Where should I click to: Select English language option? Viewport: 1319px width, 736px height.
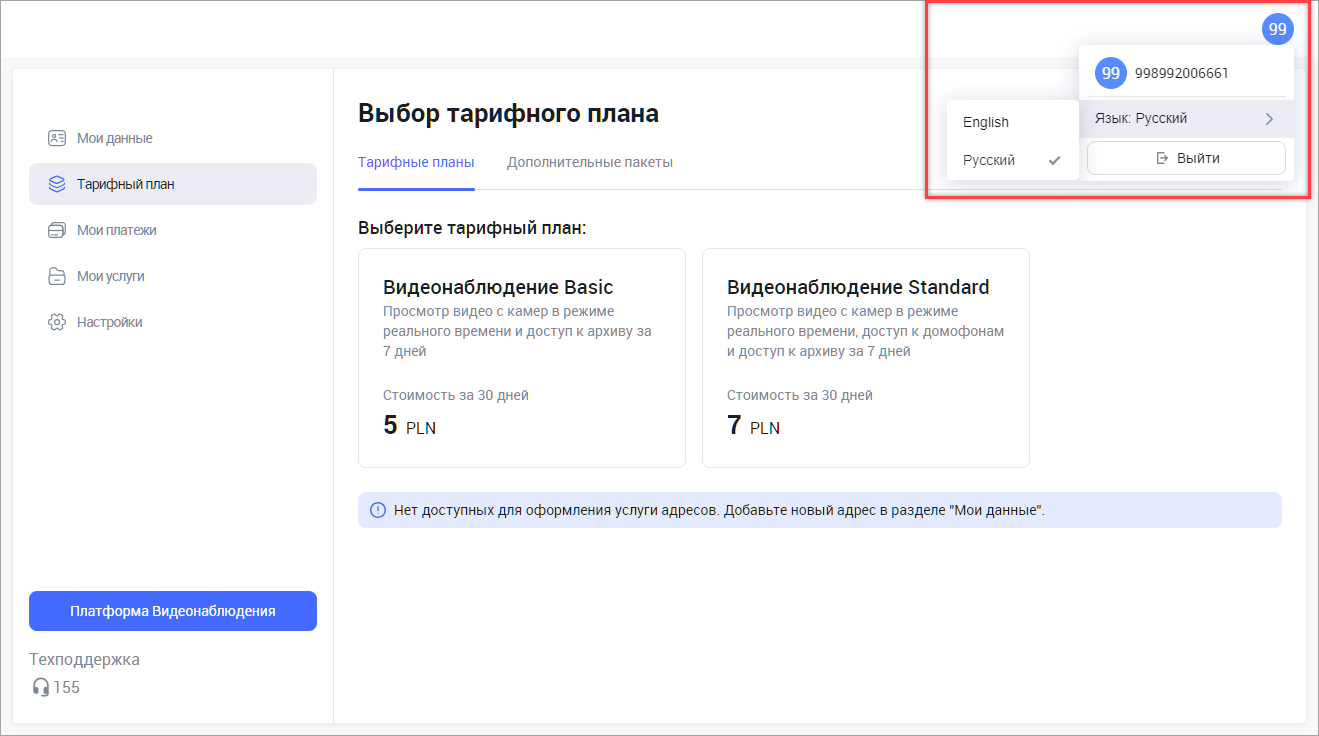[986, 122]
